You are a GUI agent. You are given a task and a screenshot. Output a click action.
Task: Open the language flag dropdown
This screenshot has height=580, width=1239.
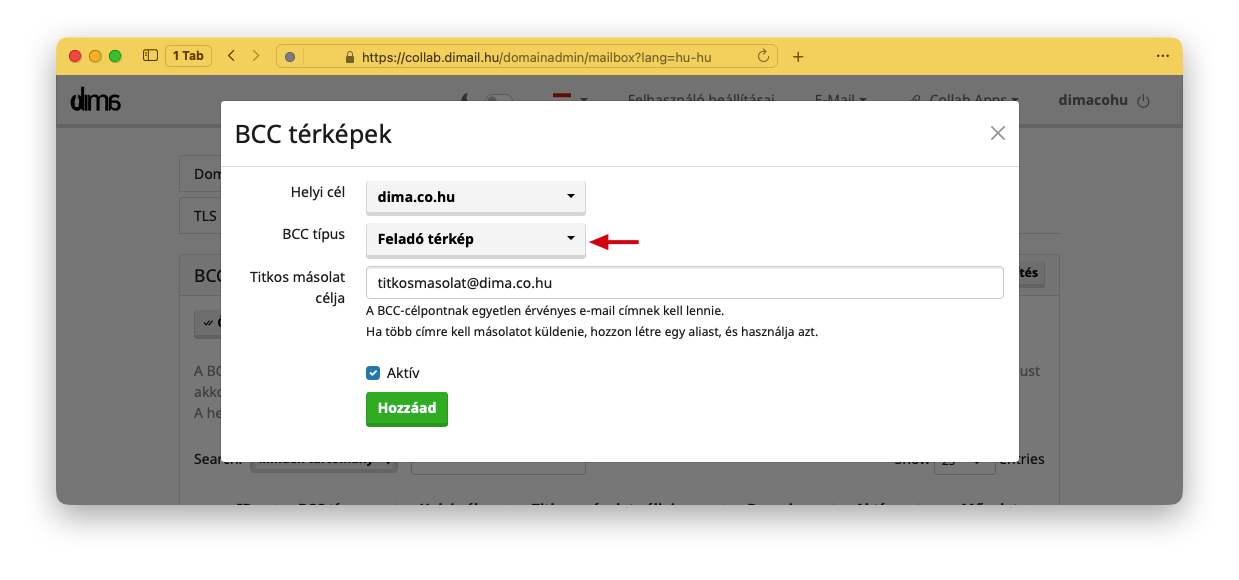pyautogui.click(x=569, y=99)
